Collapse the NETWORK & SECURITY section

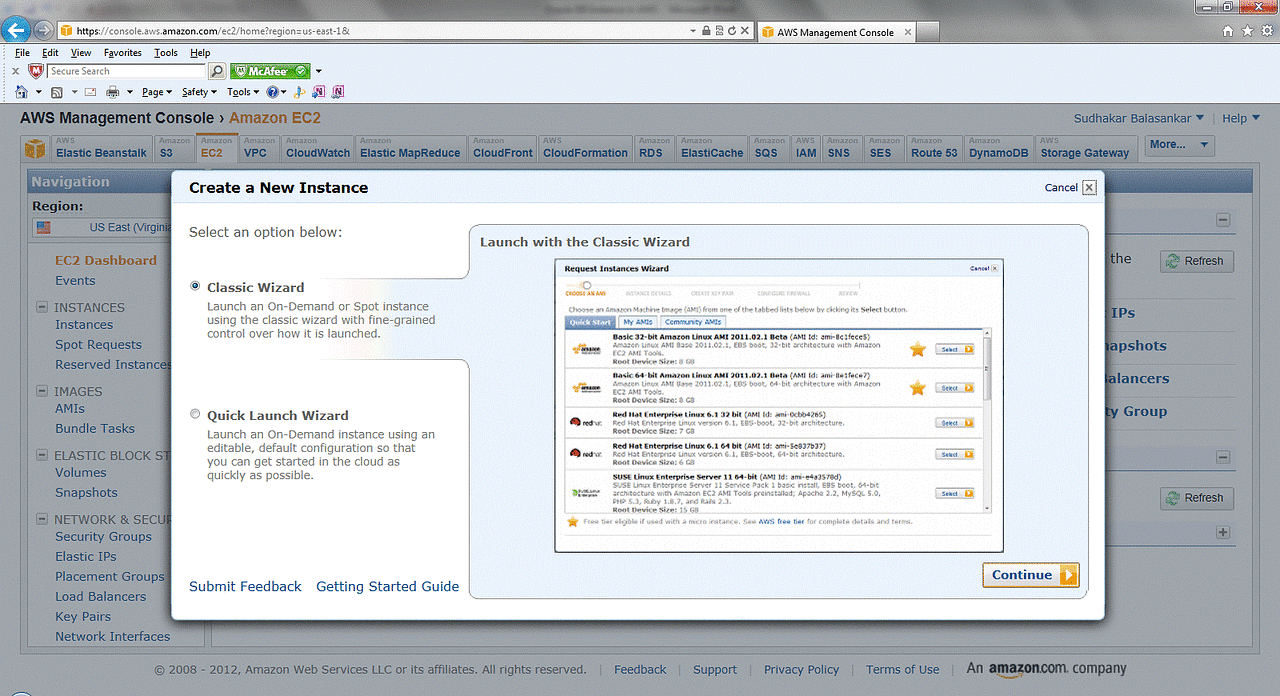coord(42,519)
